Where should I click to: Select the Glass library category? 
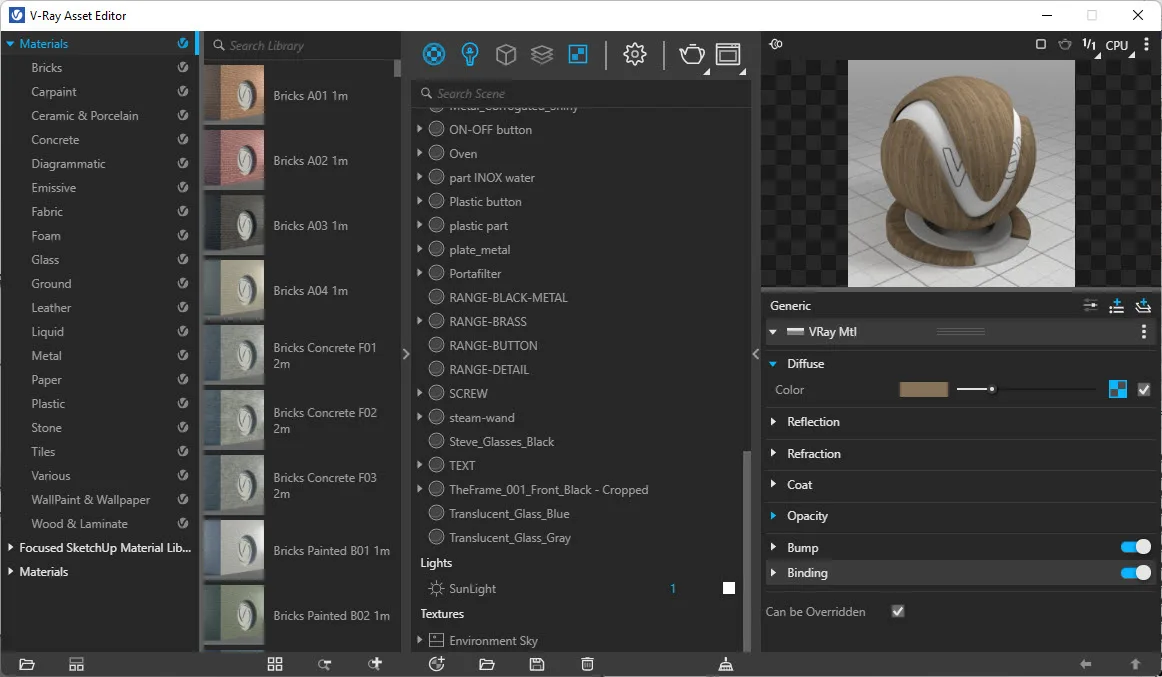pos(45,260)
